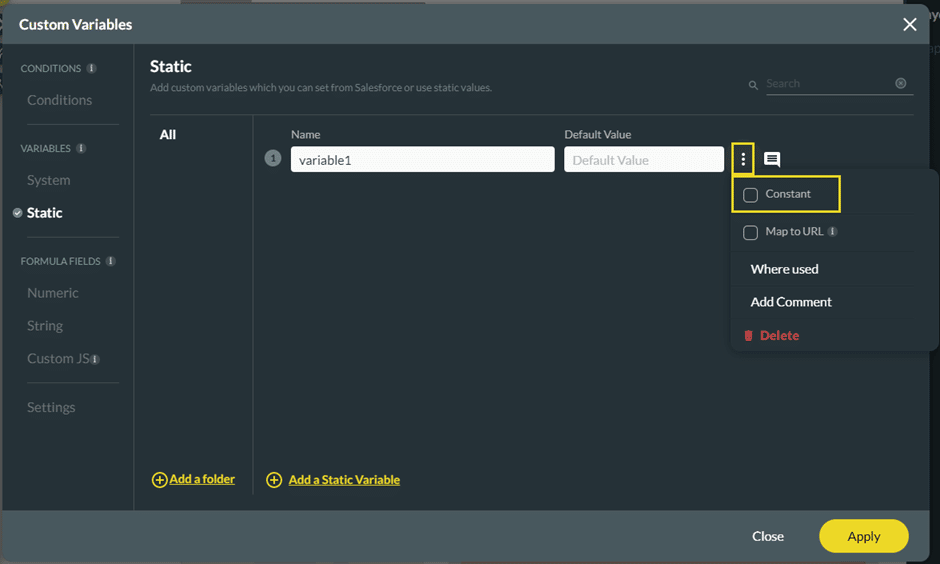Click Add a Static Variable link
Screen dimensions: 940x564
[x=343, y=480]
